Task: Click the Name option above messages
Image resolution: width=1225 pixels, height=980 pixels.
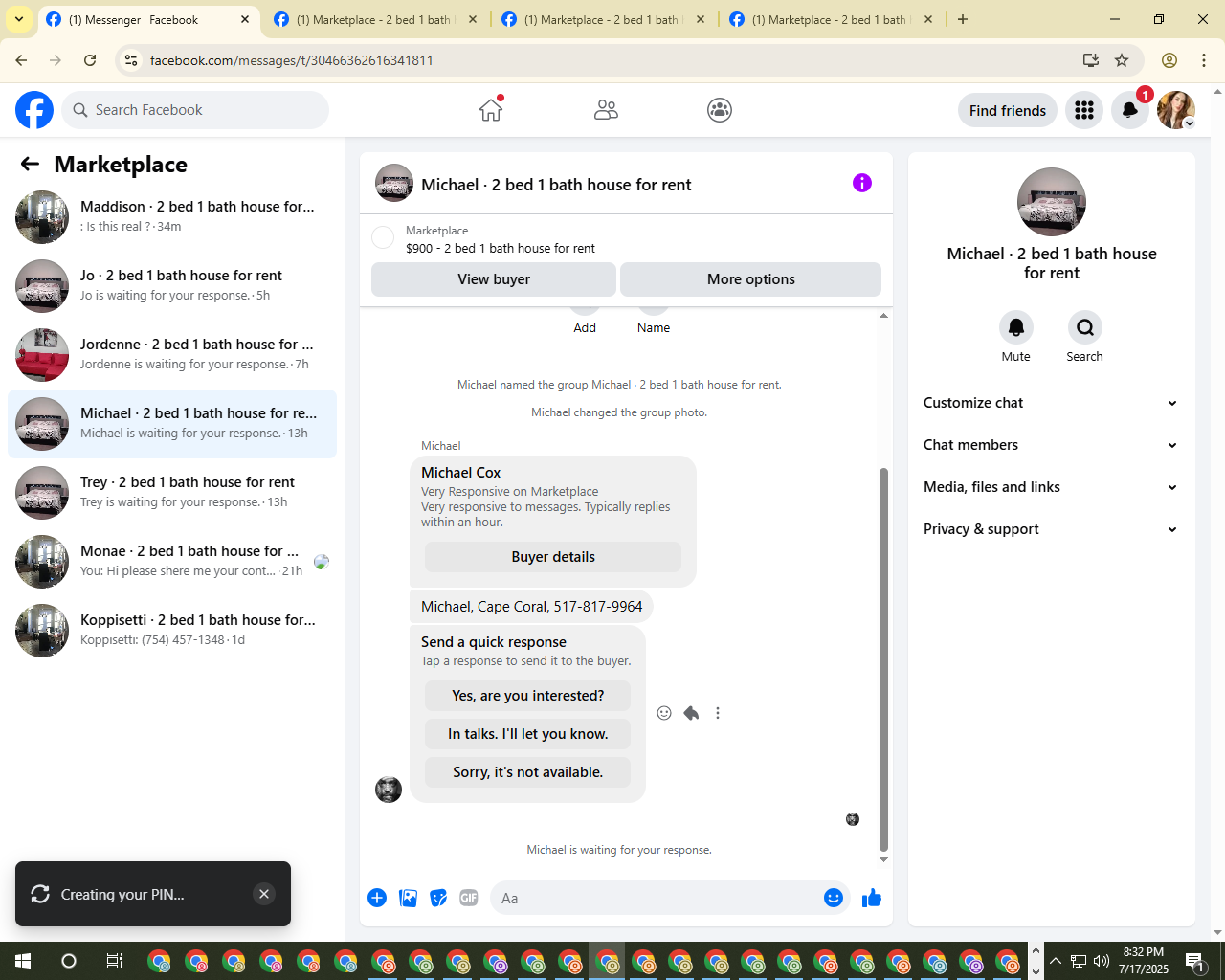Action: pos(654,327)
